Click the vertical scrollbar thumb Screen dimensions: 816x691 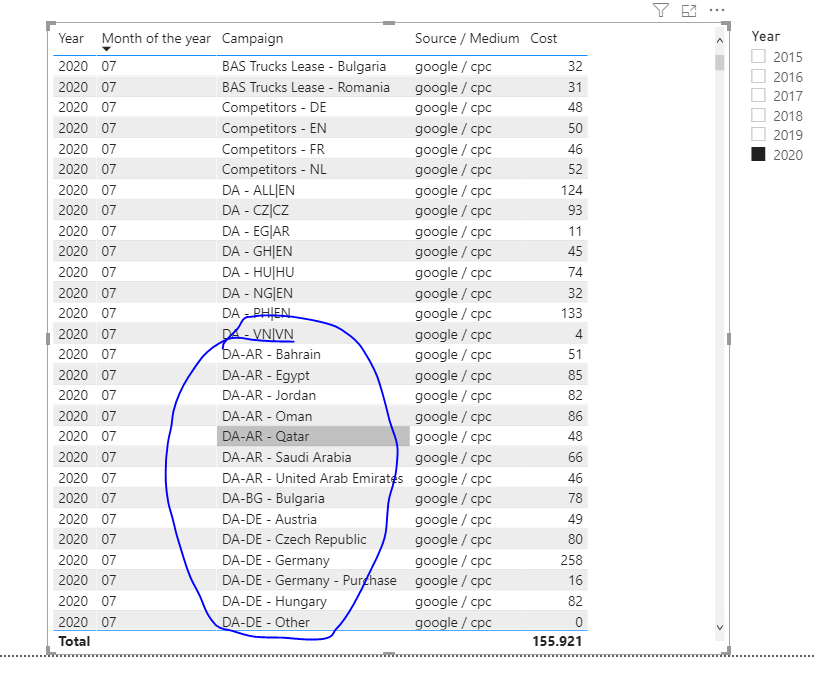[720, 62]
